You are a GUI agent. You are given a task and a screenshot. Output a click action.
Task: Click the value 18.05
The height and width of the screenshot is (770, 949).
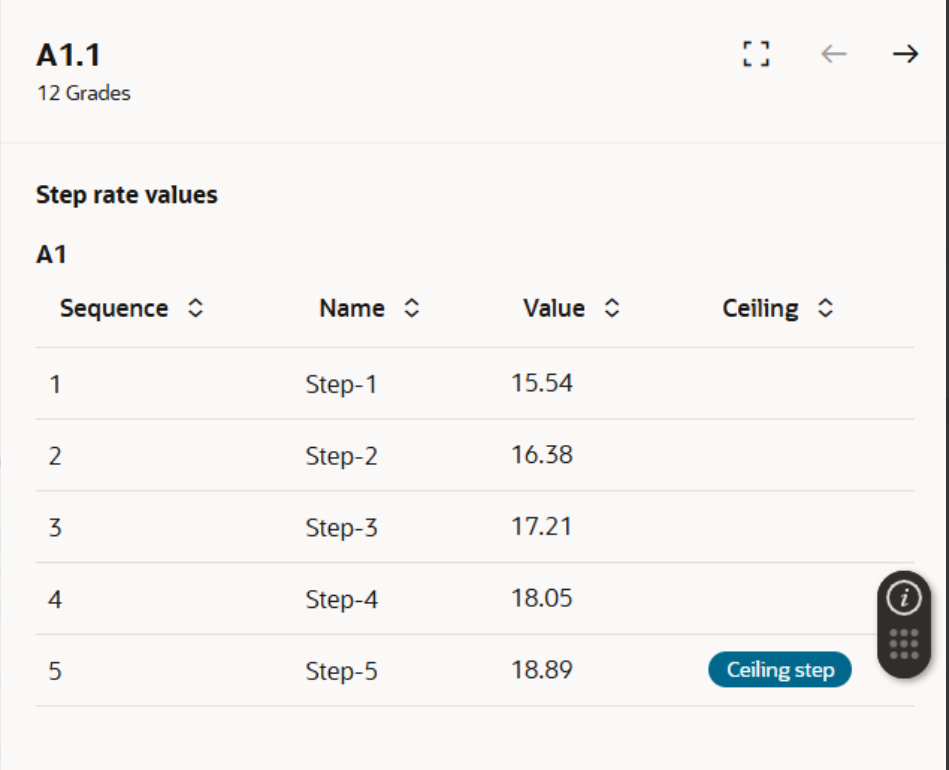(x=542, y=598)
